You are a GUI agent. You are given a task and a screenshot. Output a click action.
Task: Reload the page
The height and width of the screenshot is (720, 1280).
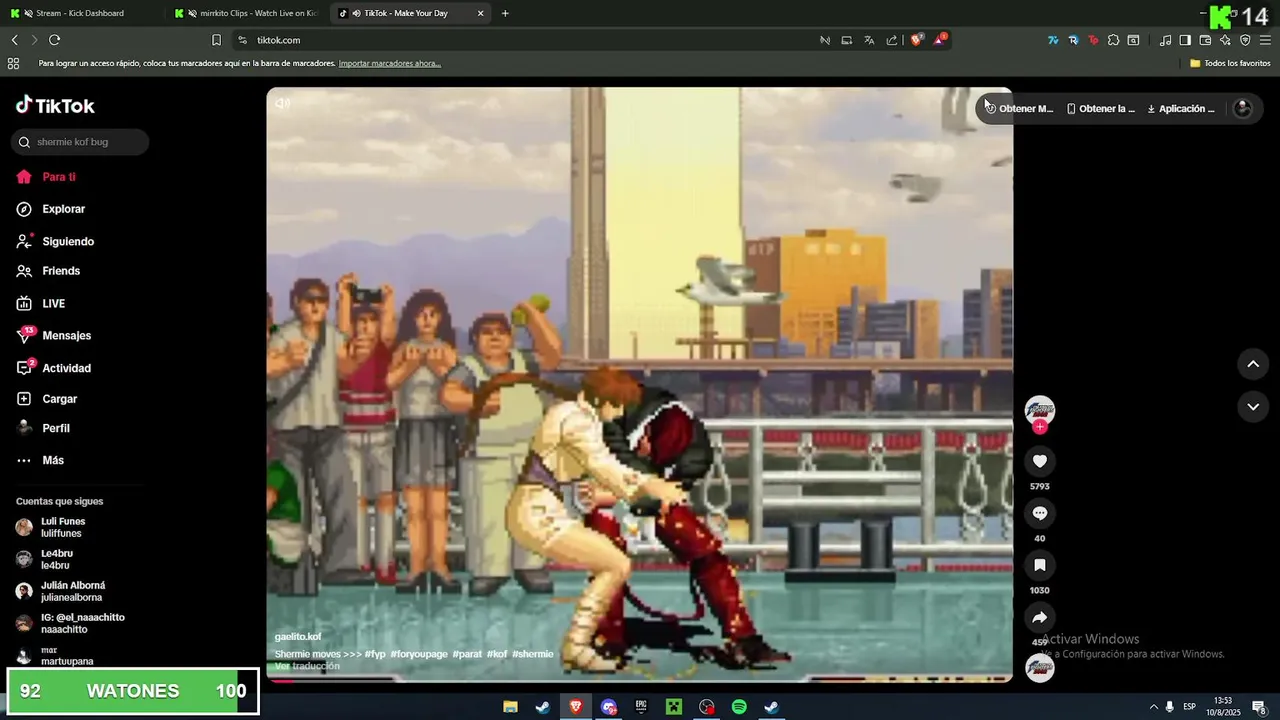(54, 40)
